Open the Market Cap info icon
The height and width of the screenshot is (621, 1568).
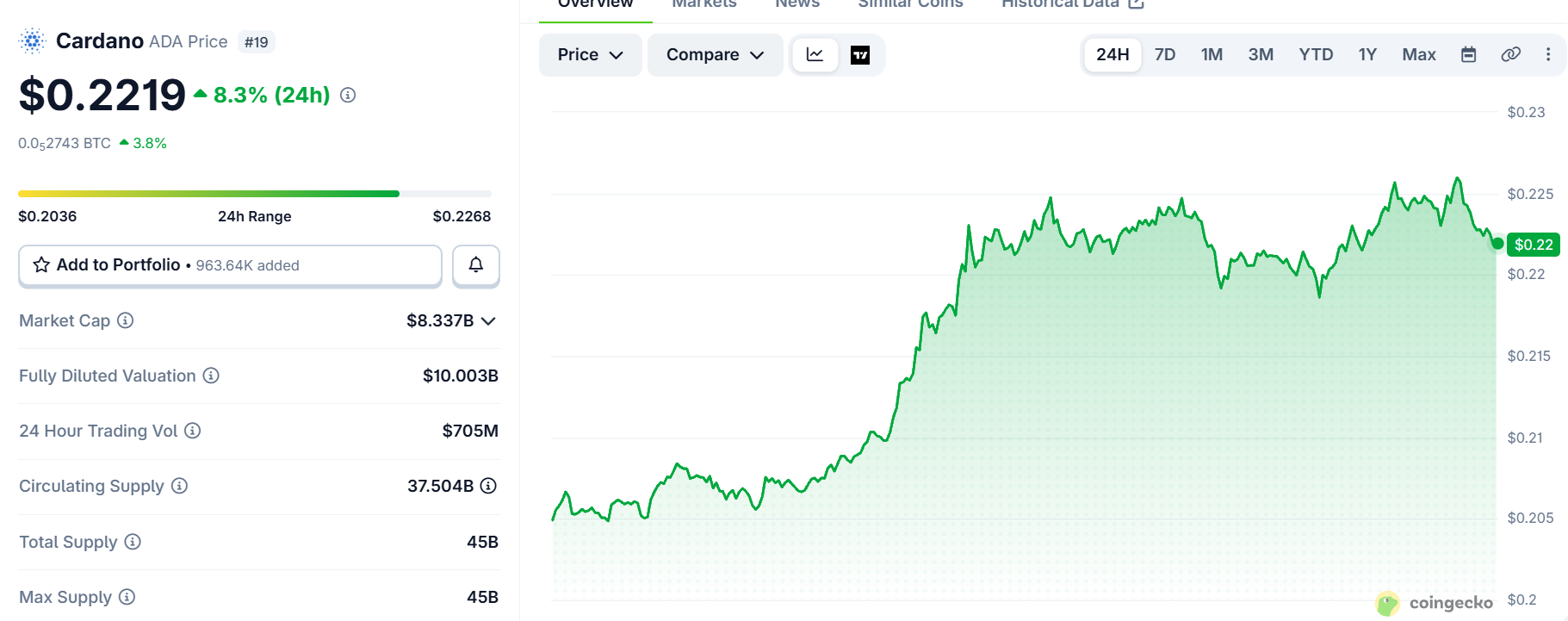pos(126,320)
